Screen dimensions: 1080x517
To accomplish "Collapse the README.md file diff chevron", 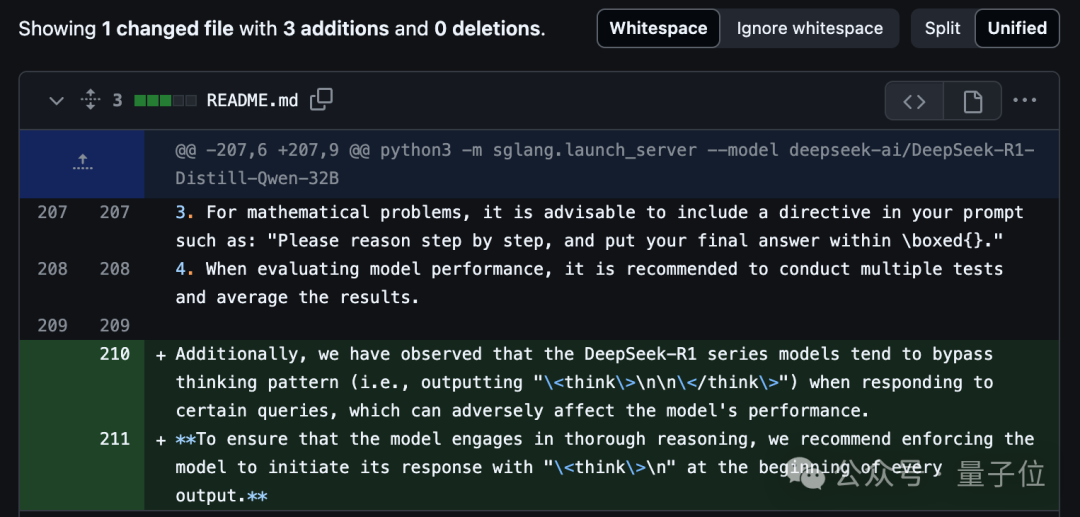I will (x=56, y=101).
